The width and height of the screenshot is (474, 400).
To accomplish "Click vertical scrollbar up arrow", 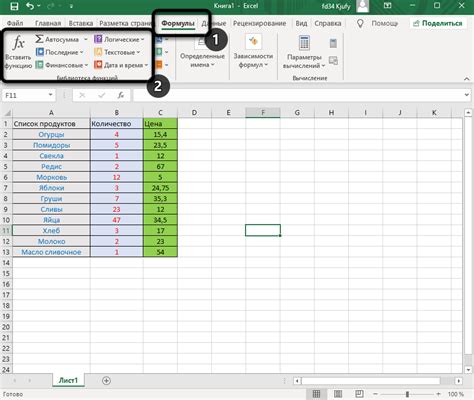I will [468, 113].
